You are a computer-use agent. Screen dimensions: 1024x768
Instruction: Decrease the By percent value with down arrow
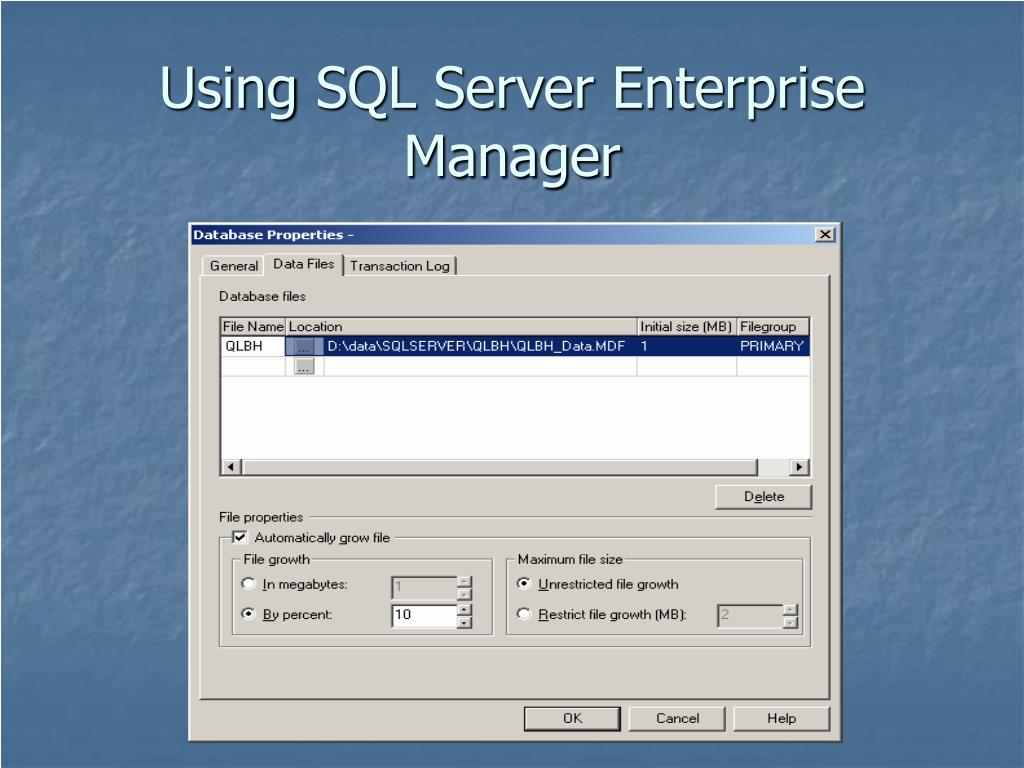tap(464, 622)
